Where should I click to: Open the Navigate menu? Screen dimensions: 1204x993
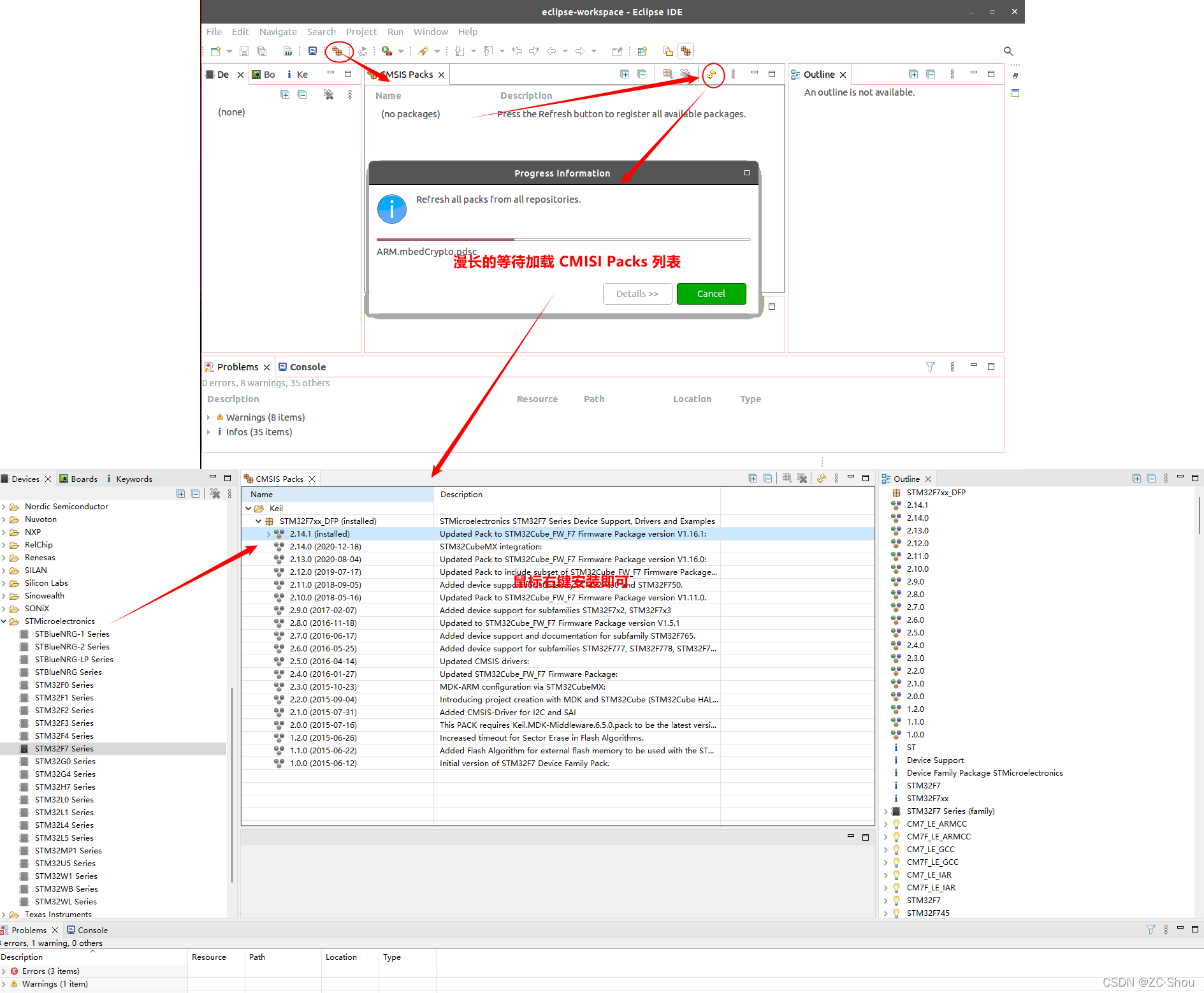coord(278,32)
